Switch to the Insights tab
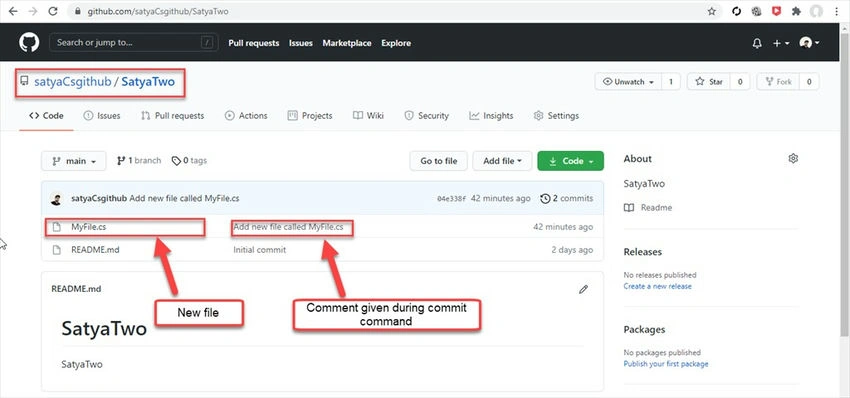Image resolution: width=850 pixels, height=398 pixels. (491, 115)
